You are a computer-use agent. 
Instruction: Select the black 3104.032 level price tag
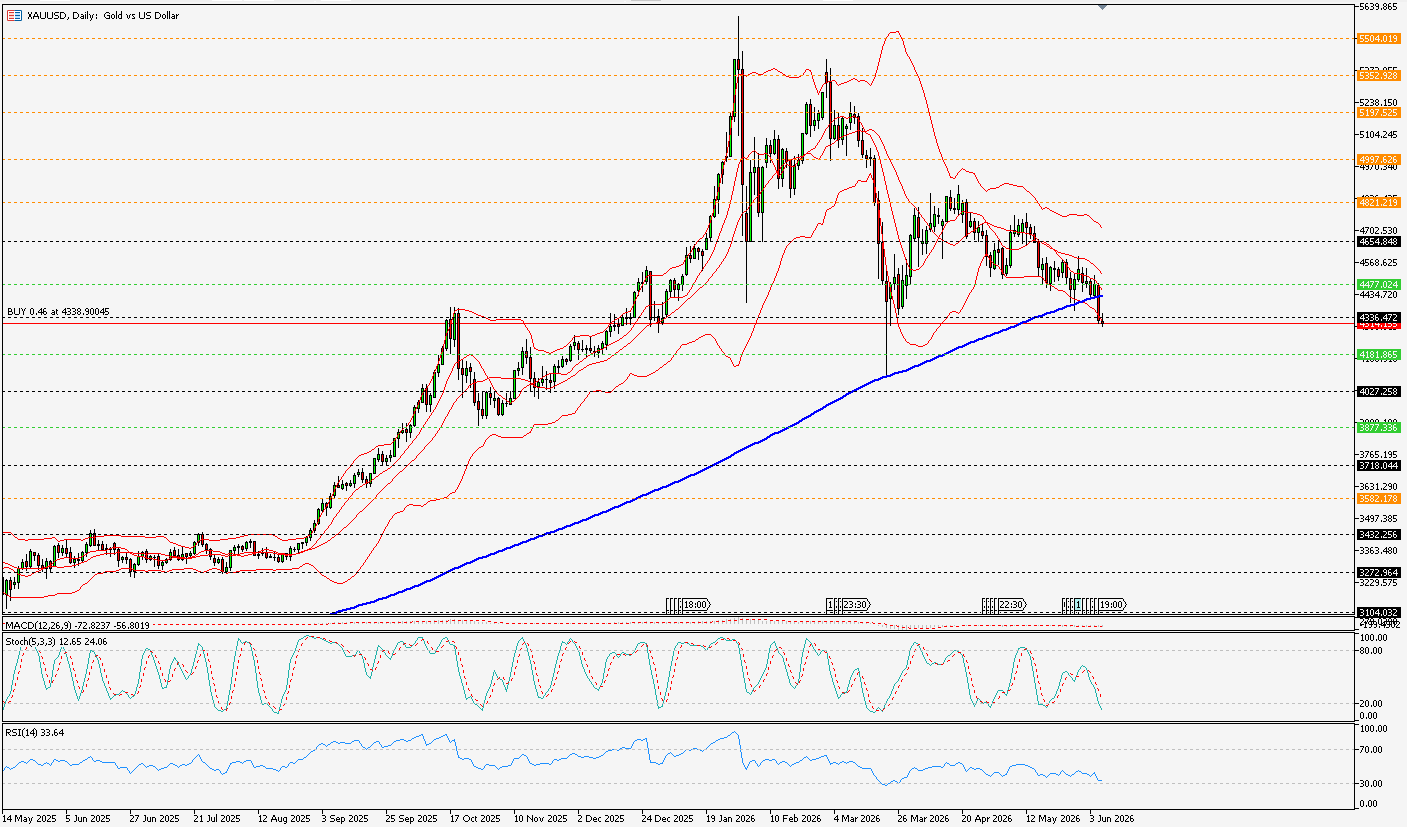[x=1381, y=612]
